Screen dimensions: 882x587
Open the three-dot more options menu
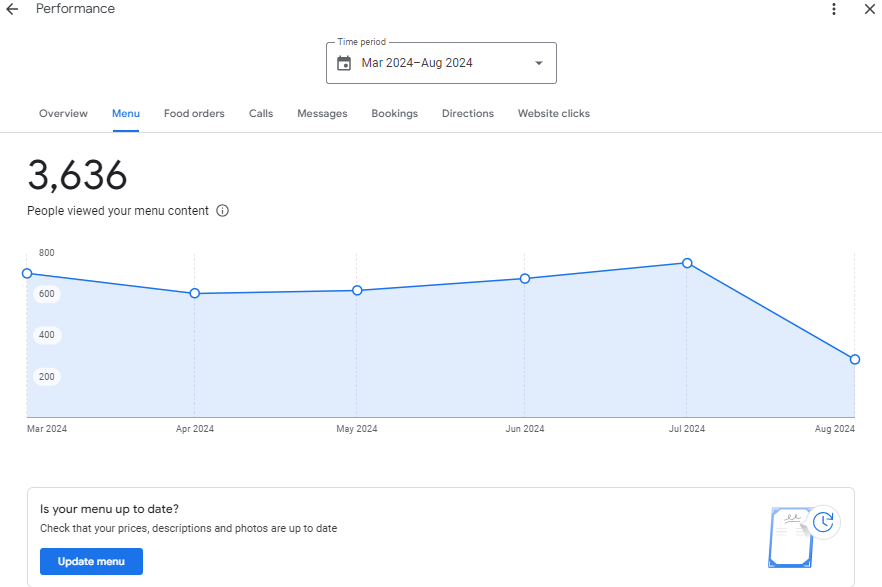(x=834, y=9)
